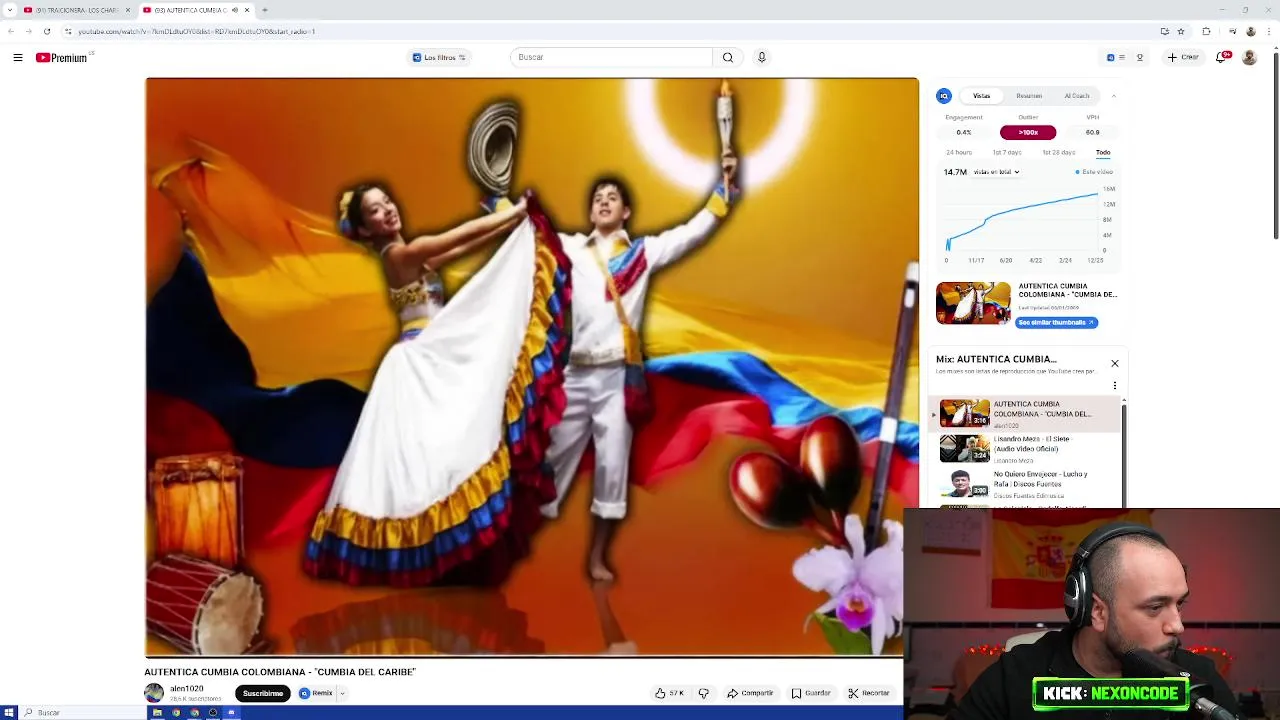Open a new browser tab
1280x720 pixels.
click(x=265, y=10)
